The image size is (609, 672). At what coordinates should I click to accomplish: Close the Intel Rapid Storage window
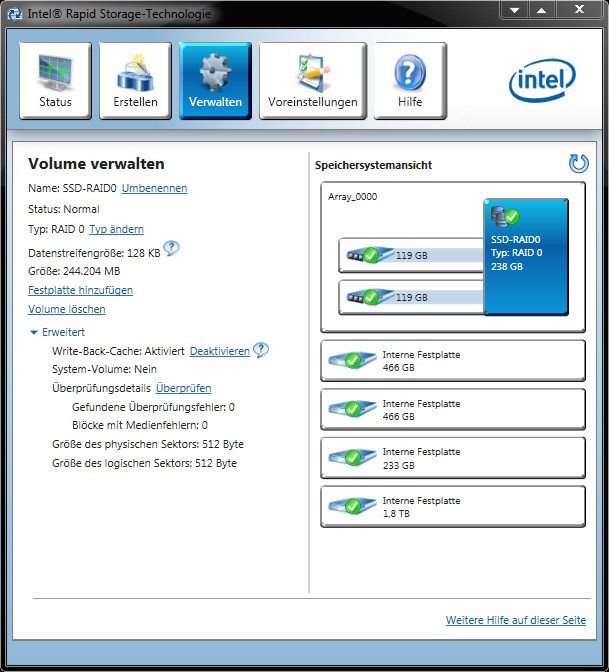(x=579, y=9)
